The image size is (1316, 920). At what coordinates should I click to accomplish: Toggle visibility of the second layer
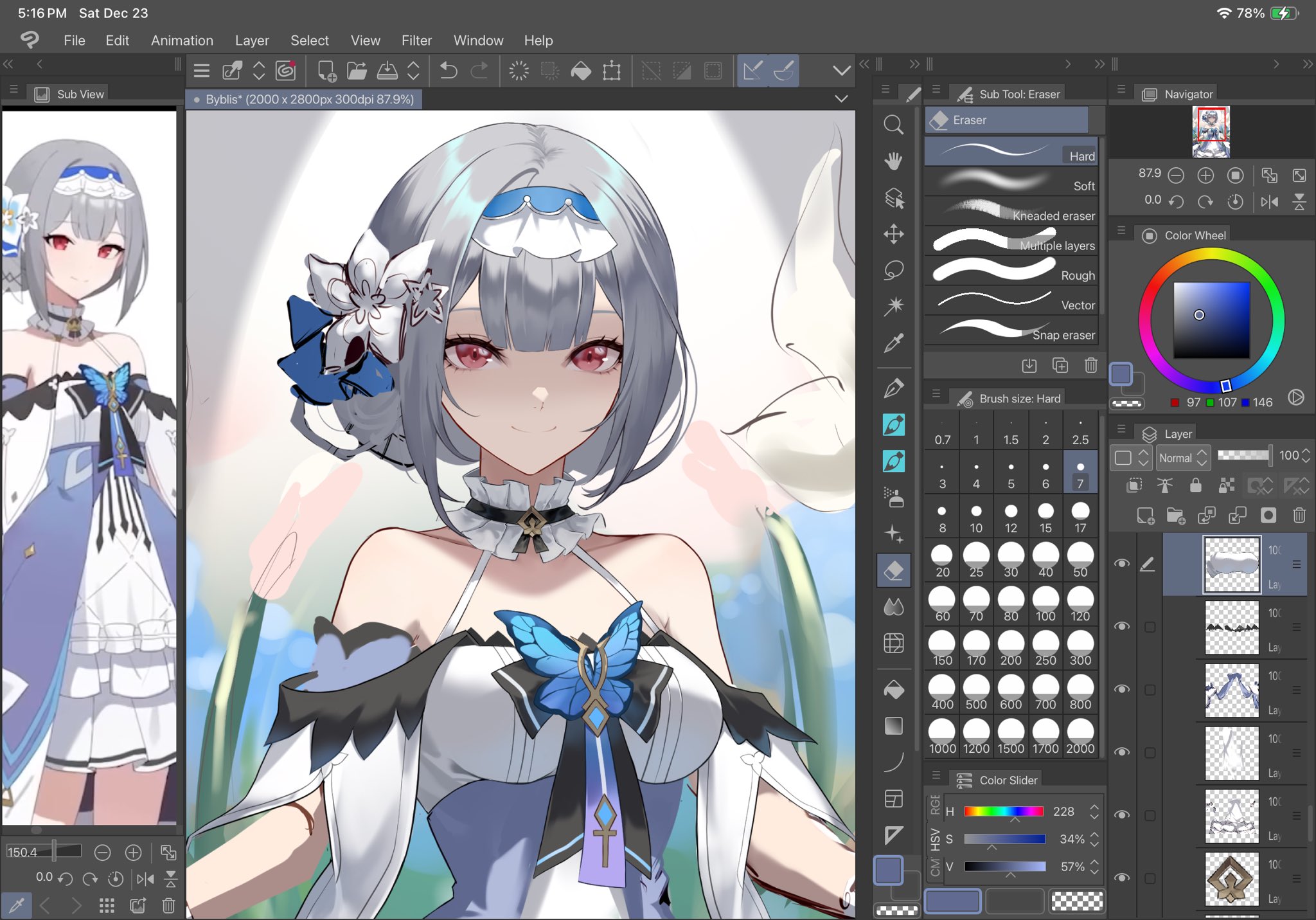point(1122,626)
